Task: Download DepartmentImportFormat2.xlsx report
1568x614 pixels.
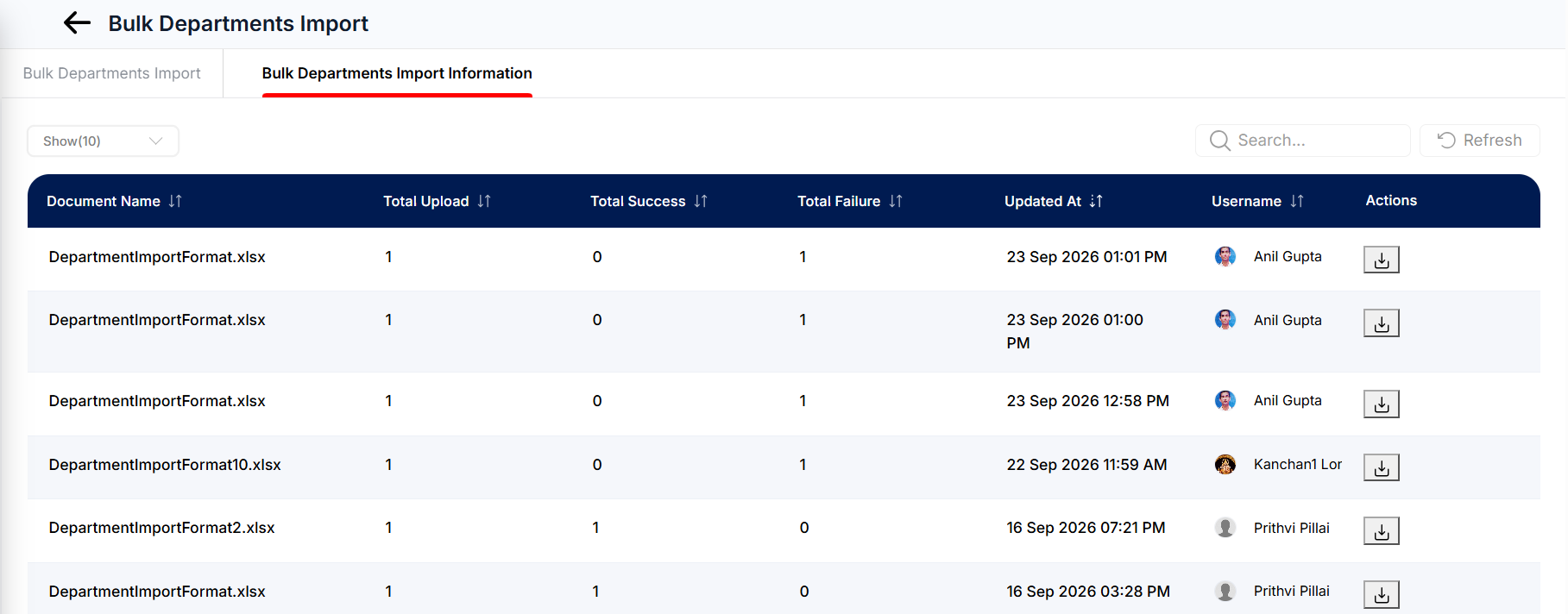Action: (1382, 531)
